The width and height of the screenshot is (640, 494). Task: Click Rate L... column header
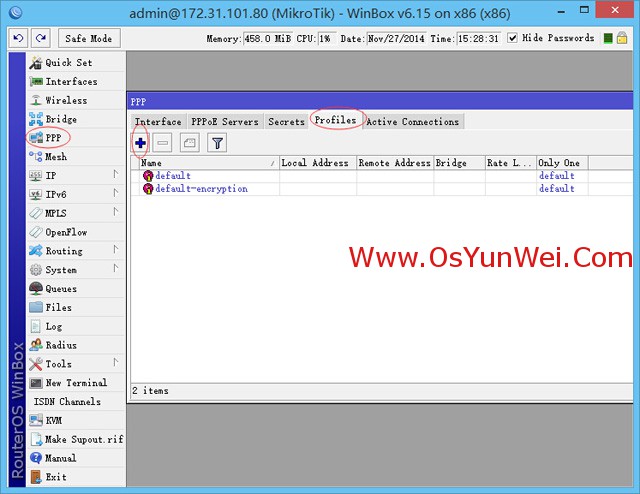[511, 163]
